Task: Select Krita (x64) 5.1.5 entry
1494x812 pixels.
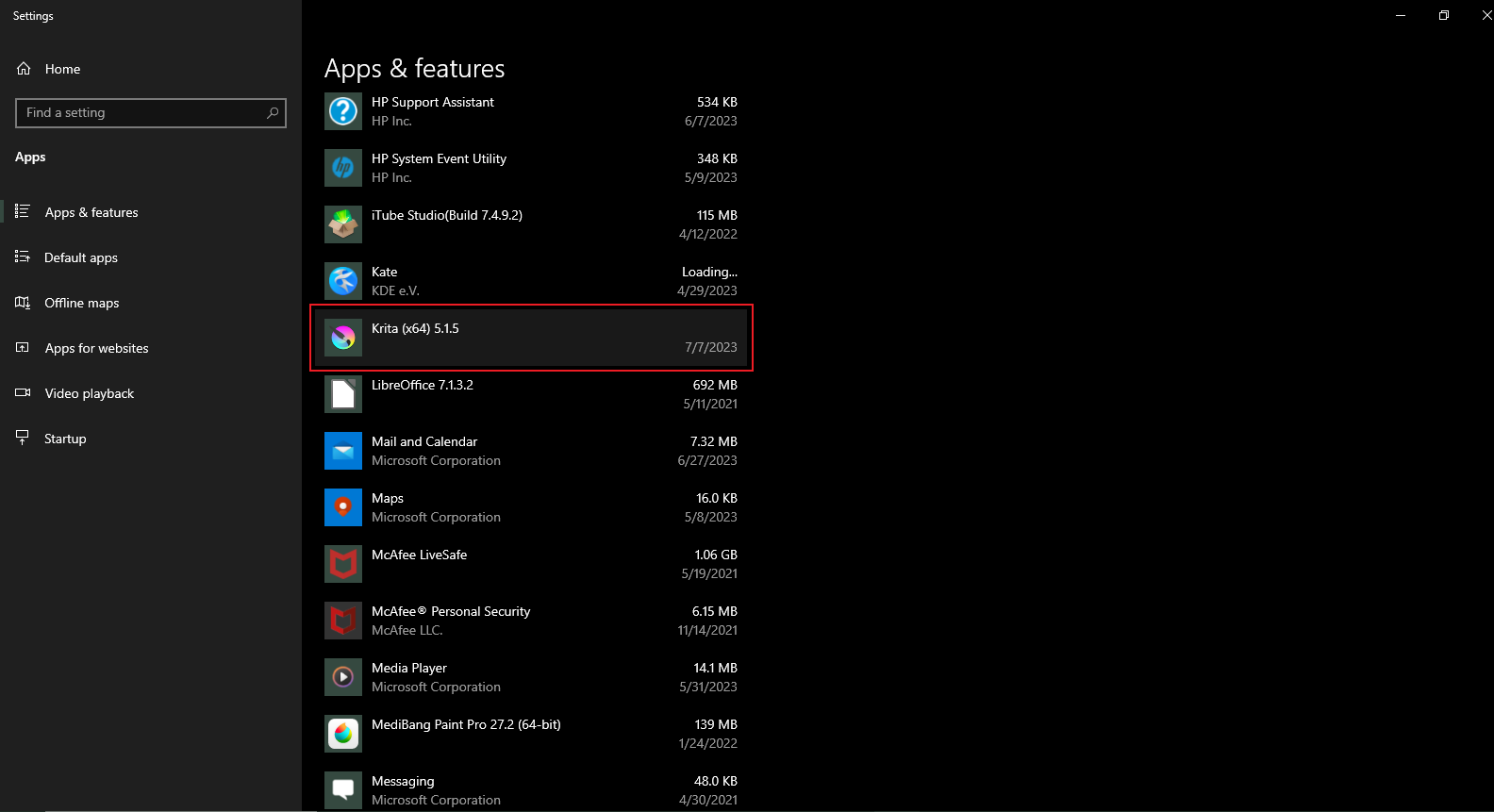Action: [x=415, y=328]
